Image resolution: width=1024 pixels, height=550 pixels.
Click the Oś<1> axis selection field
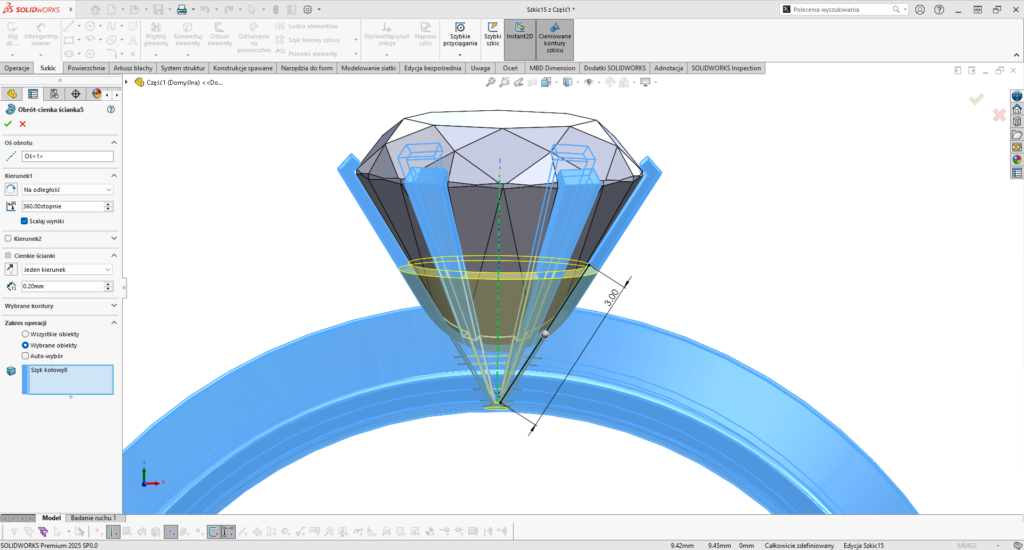[67, 156]
